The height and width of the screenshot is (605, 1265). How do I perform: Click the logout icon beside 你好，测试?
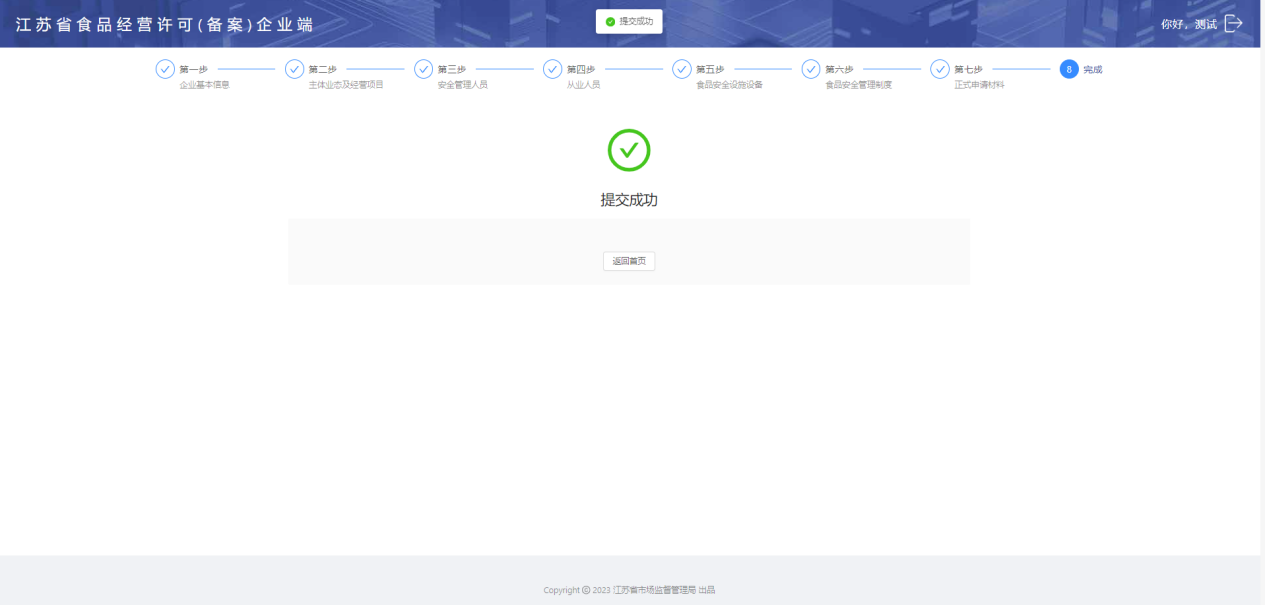[x=1234, y=23]
